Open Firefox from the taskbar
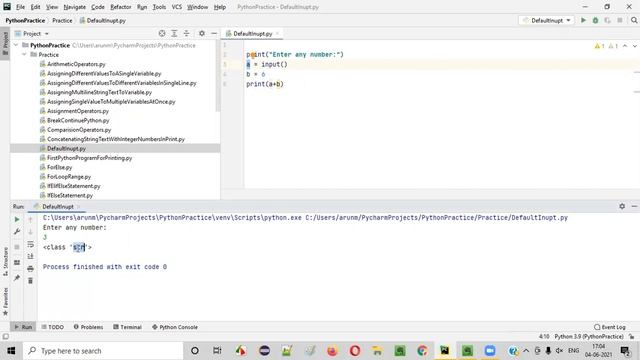This screenshot has height=360, width=640. coord(333,351)
